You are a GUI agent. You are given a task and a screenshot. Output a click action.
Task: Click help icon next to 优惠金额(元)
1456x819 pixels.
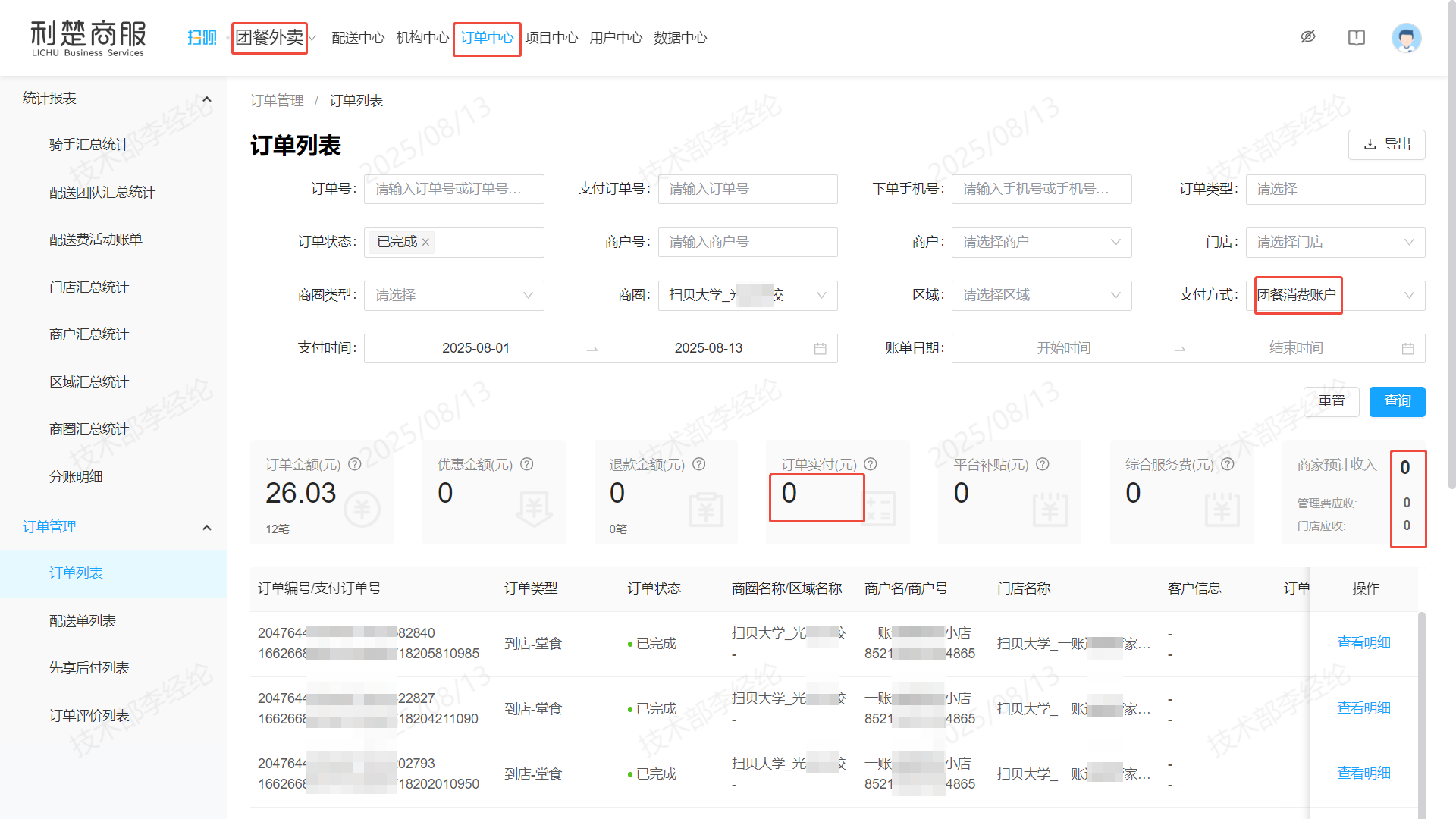[x=527, y=464]
